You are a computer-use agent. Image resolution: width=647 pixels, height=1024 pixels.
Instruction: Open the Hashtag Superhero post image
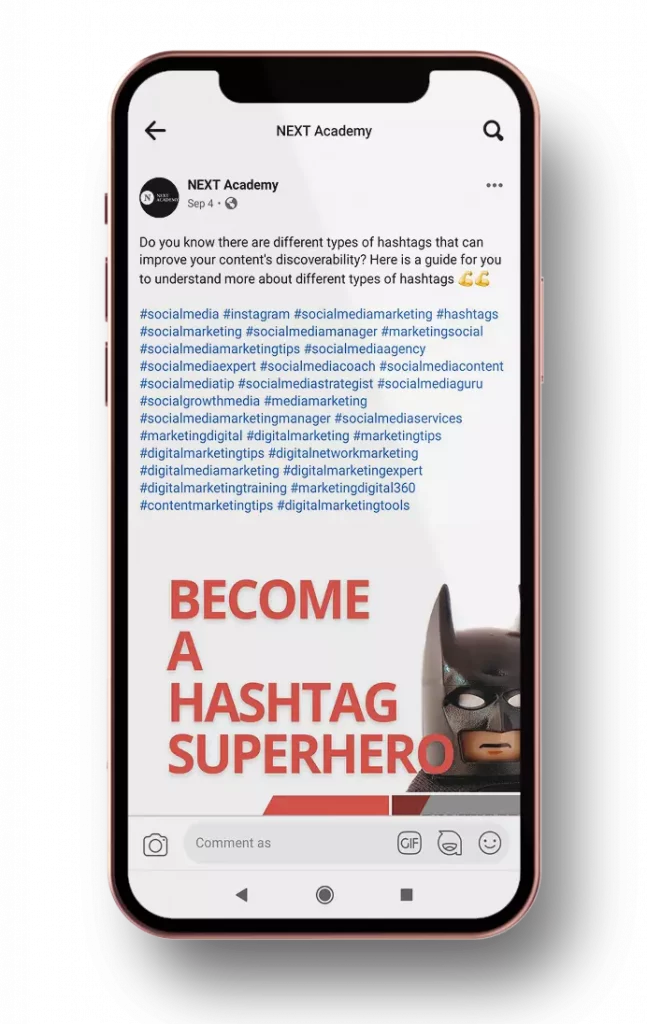click(x=324, y=679)
